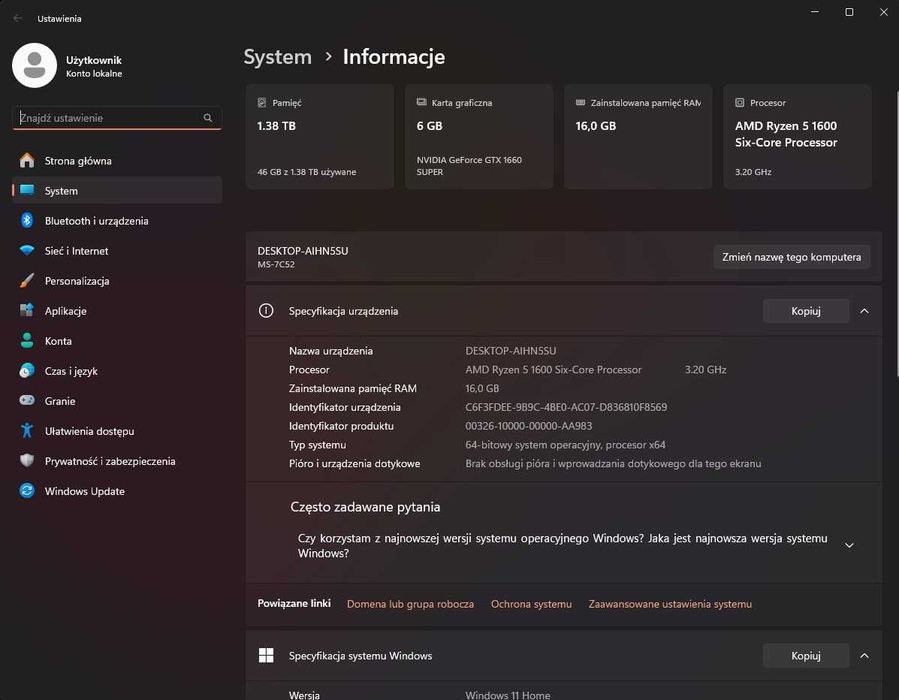Open the Personalizacja section

pyautogui.click(x=117, y=281)
